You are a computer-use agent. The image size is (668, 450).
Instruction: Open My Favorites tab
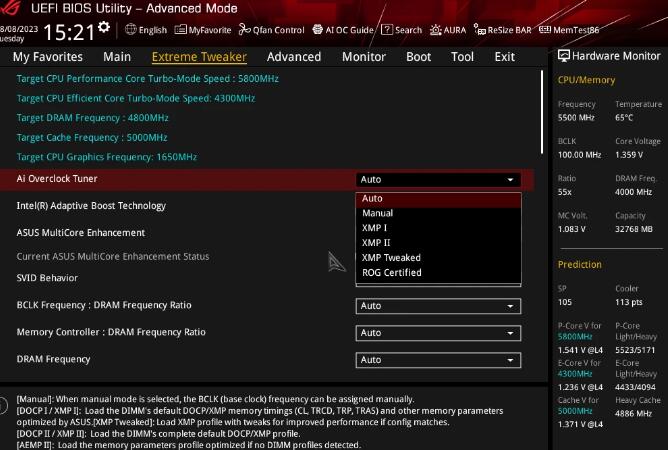[x=48, y=57]
